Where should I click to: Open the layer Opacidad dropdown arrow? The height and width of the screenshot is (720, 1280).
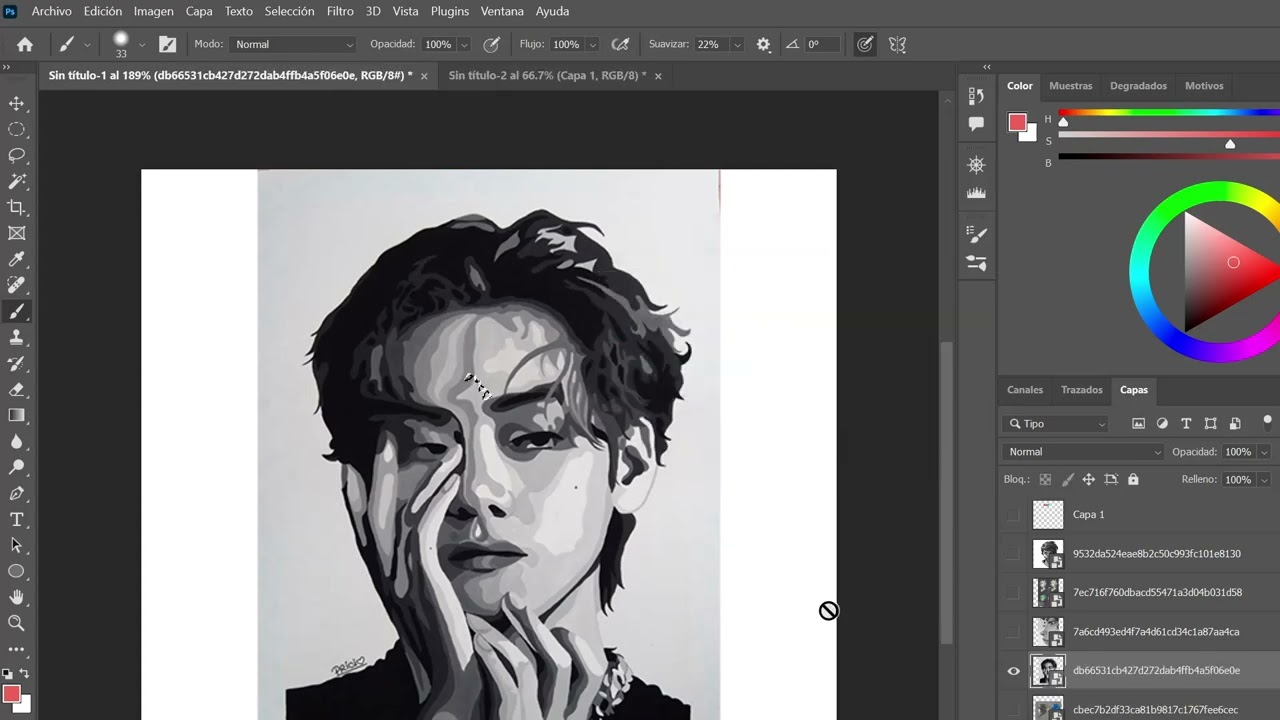(x=1264, y=452)
